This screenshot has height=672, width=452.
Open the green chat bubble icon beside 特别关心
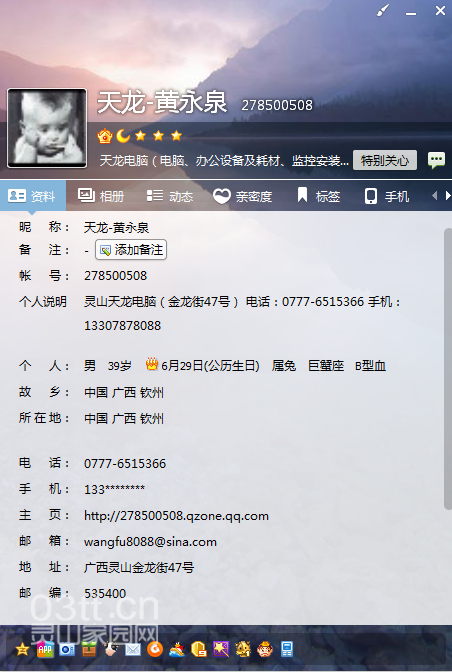tap(436, 161)
